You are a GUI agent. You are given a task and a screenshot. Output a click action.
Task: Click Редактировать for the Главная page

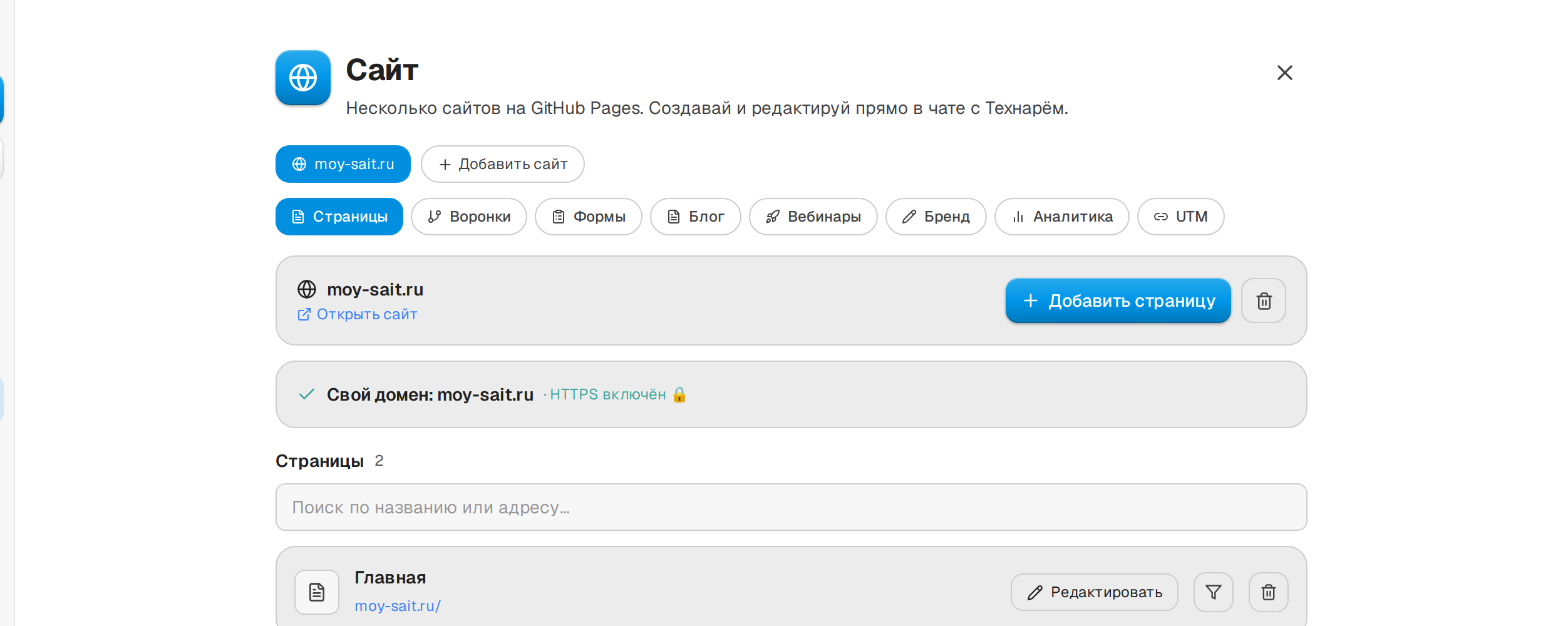1095,592
